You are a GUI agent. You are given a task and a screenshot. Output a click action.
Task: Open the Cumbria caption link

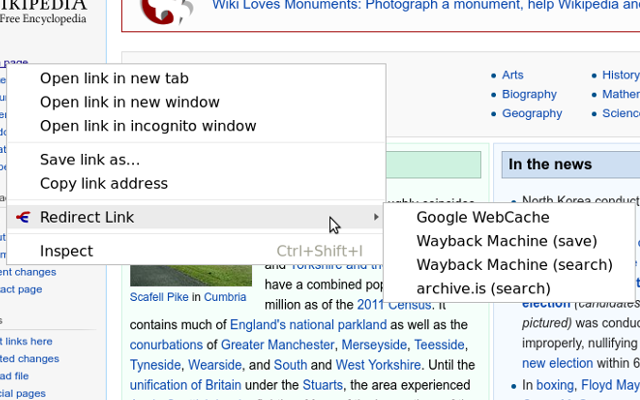click(x=225, y=297)
